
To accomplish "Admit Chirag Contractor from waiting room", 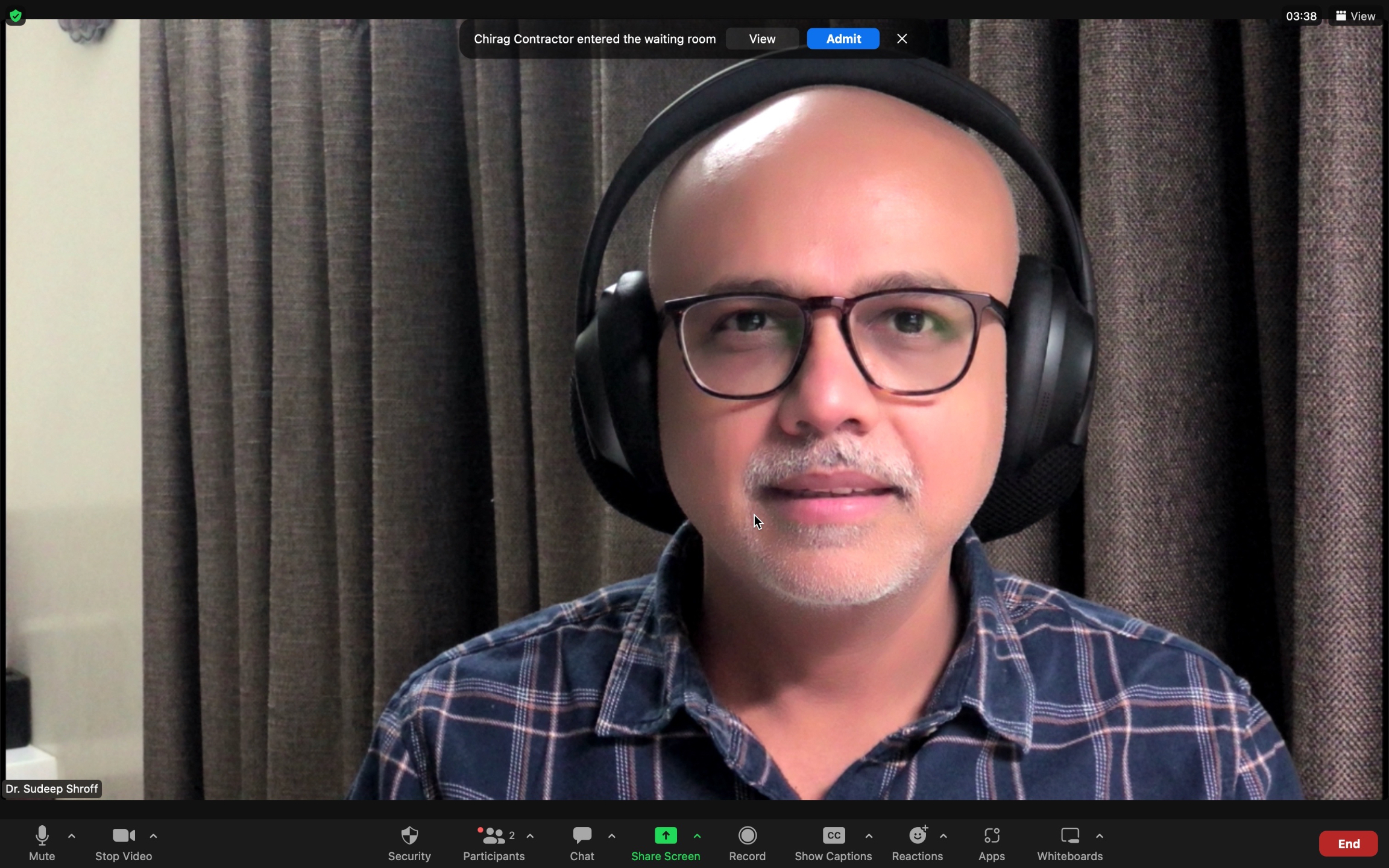I will click(843, 39).
